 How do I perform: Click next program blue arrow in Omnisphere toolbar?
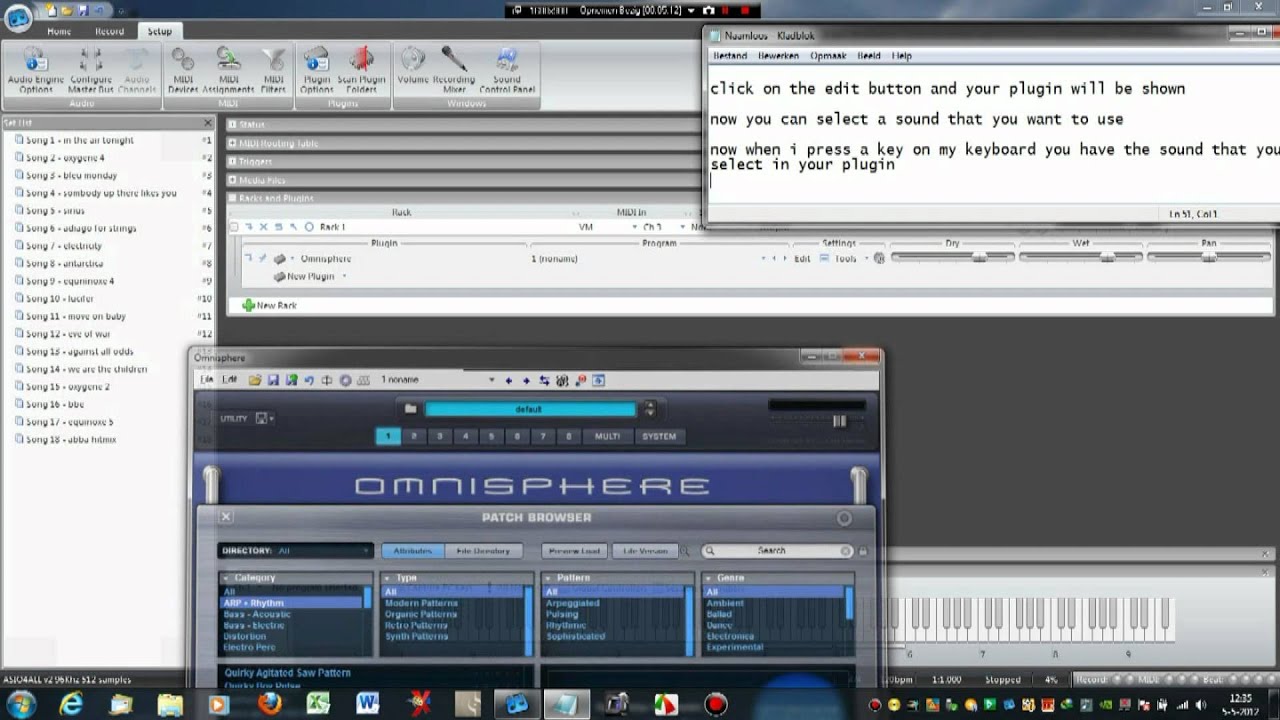coord(526,380)
